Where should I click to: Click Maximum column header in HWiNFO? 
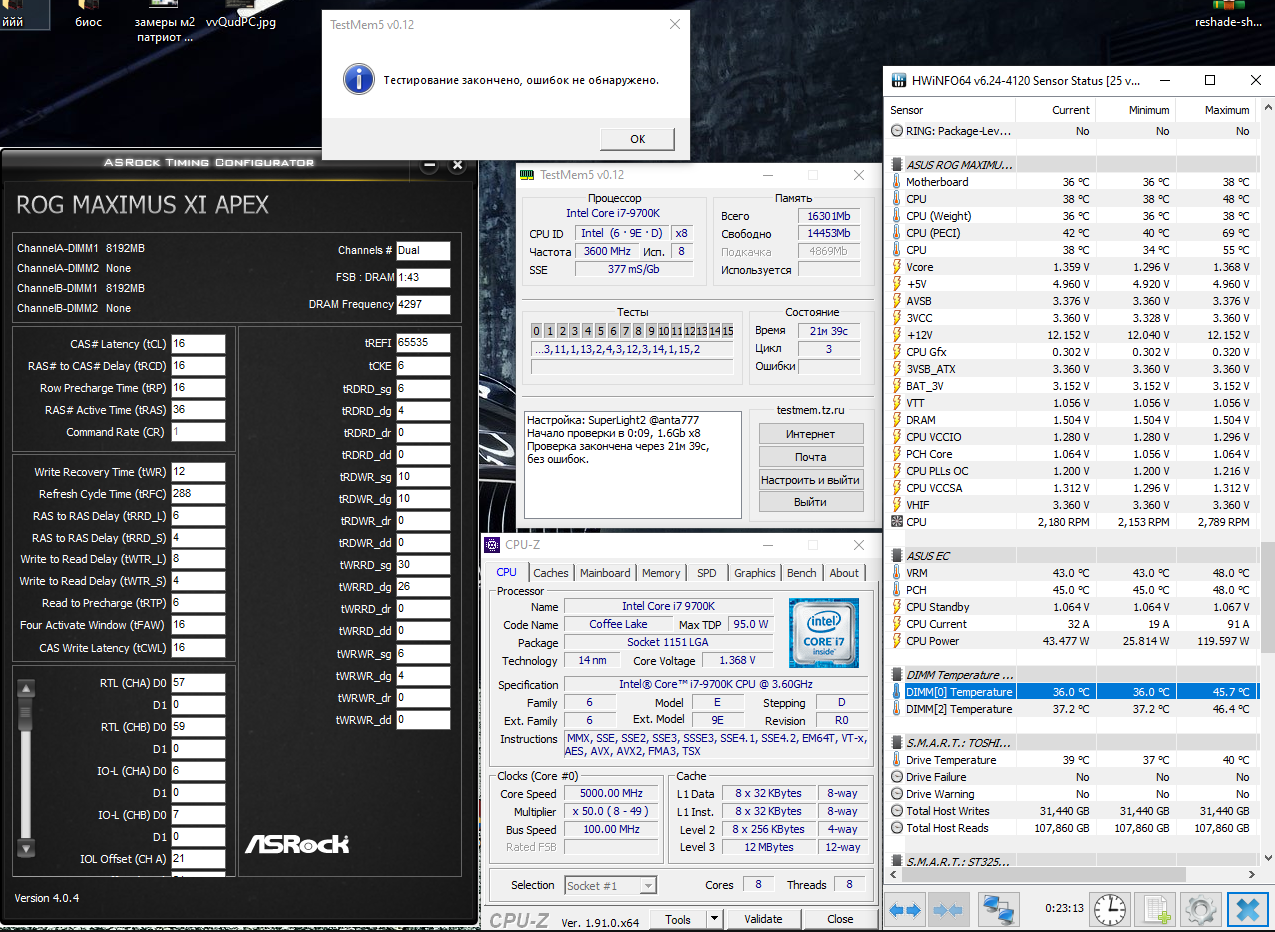(1215, 110)
